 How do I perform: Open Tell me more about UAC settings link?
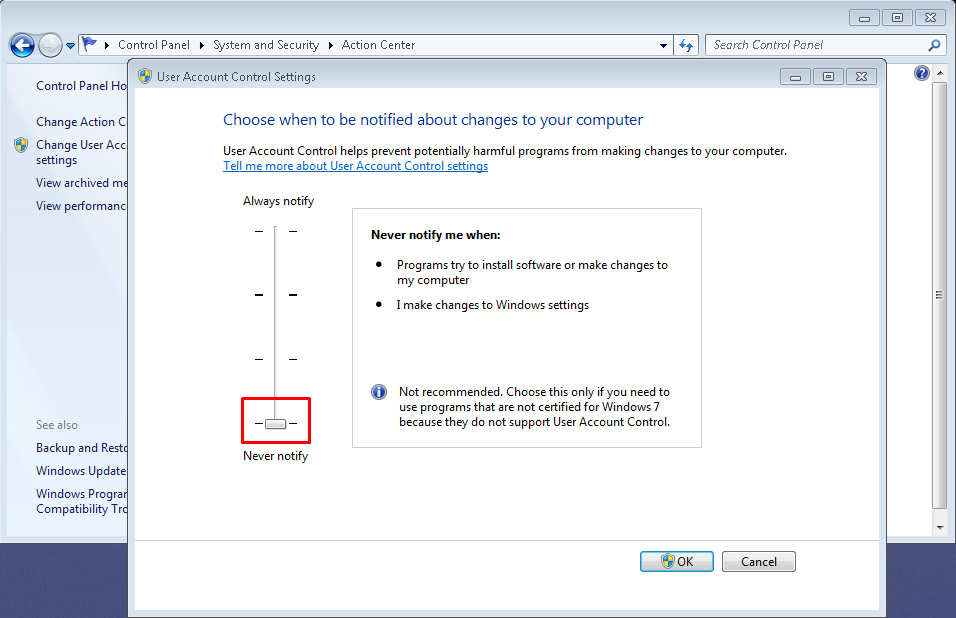click(355, 166)
